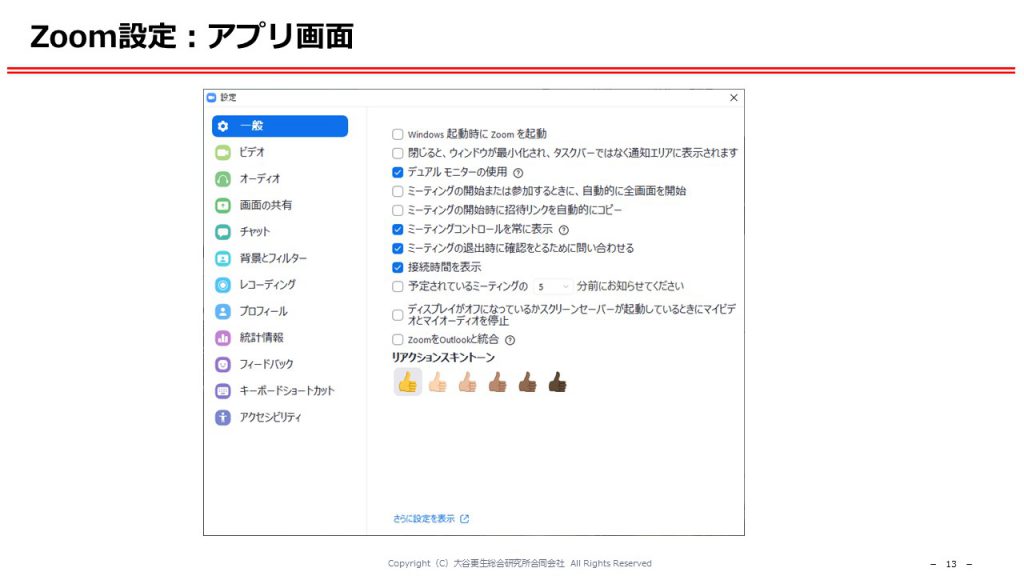Viewport: 1024px width, 576px height.
Task: Open the 一般 settings tab
Action: pos(280,126)
